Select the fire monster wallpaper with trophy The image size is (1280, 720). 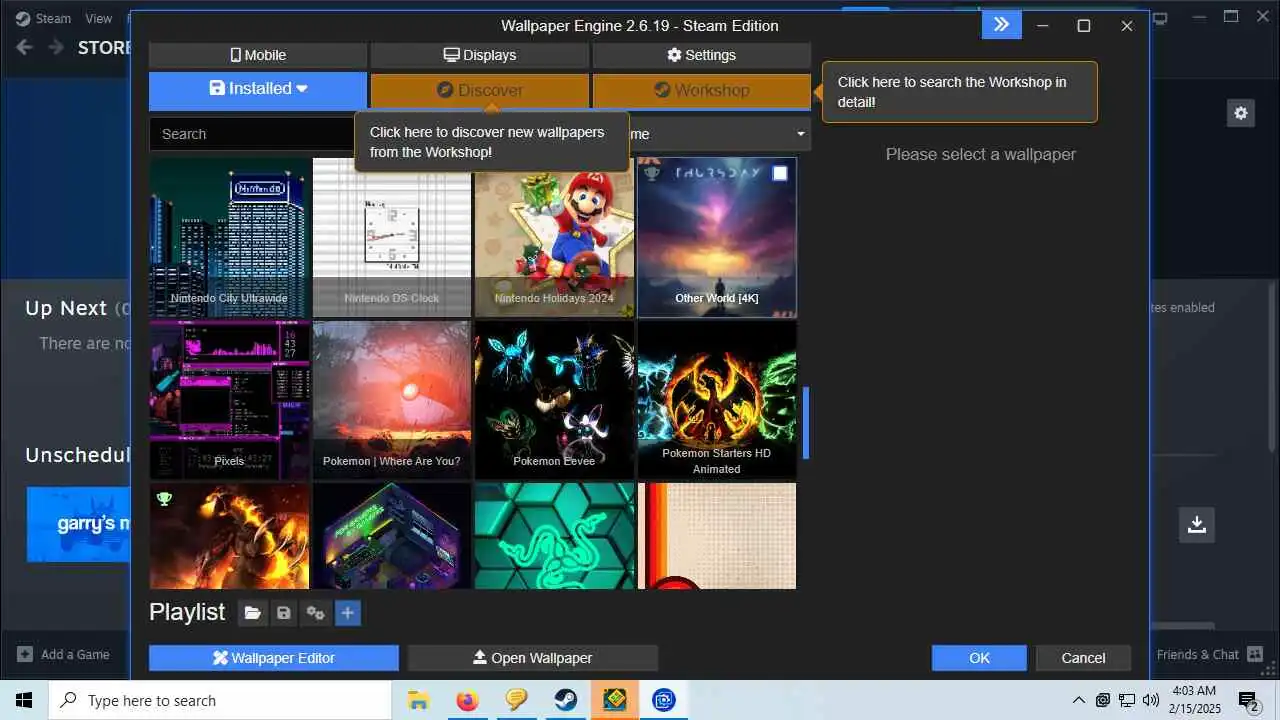tap(229, 536)
